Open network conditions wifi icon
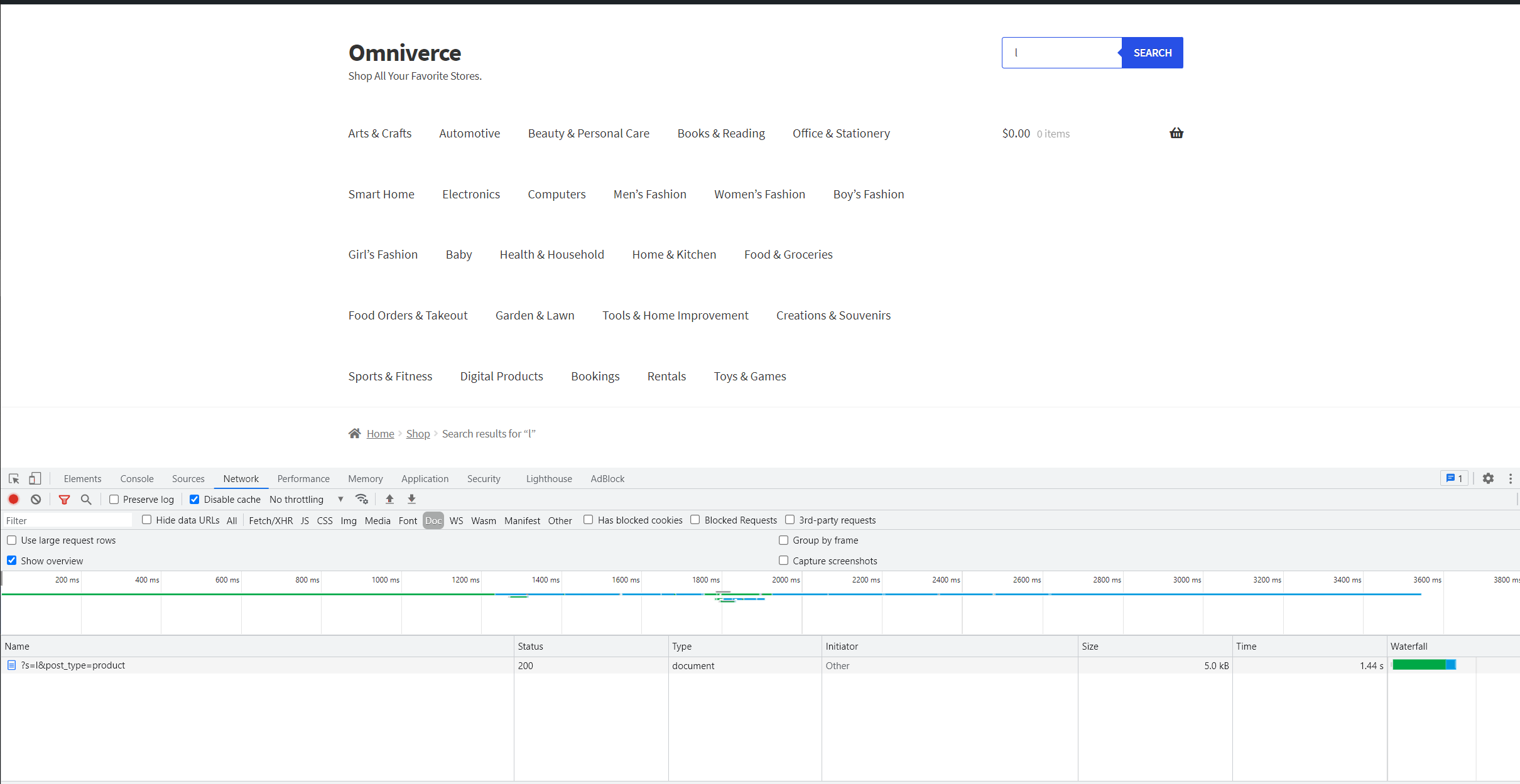This screenshot has height=784, width=1520. tap(362, 499)
